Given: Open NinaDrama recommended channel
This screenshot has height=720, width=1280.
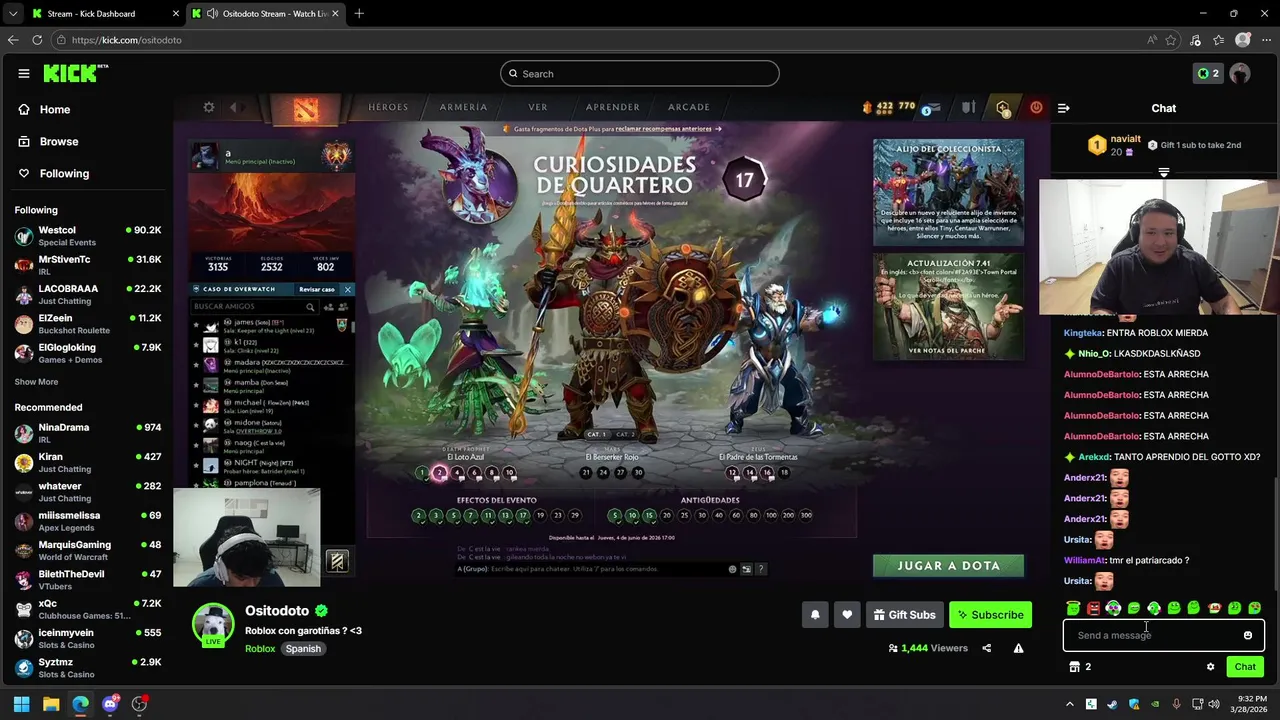Looking at the screenshot, I should click(87, 433).
